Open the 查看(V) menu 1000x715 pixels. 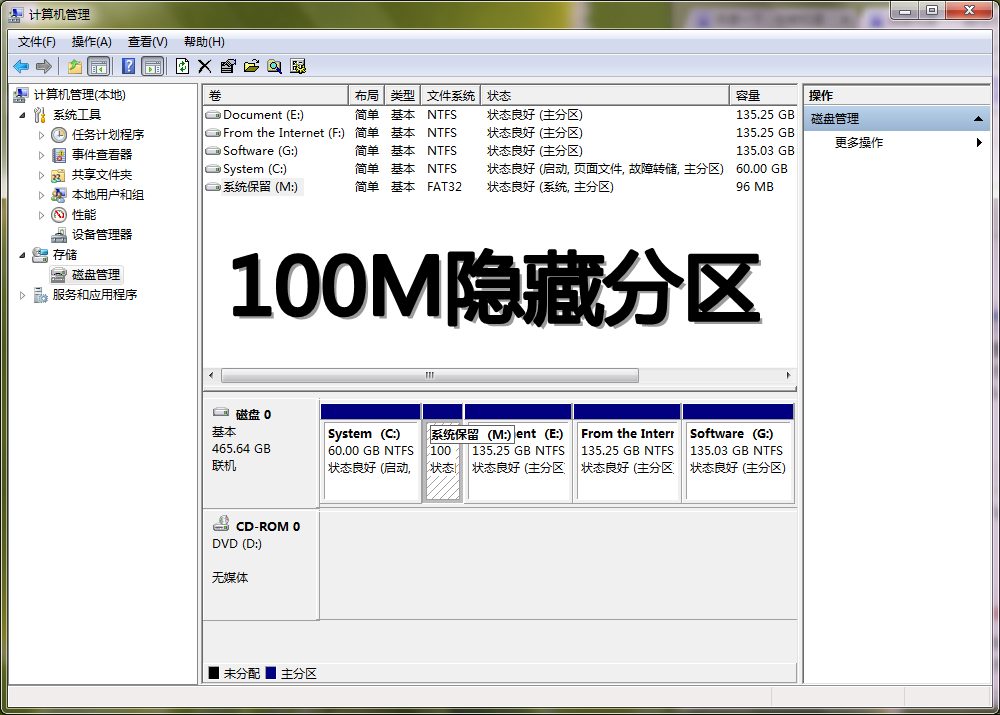(x=147, y=42)
